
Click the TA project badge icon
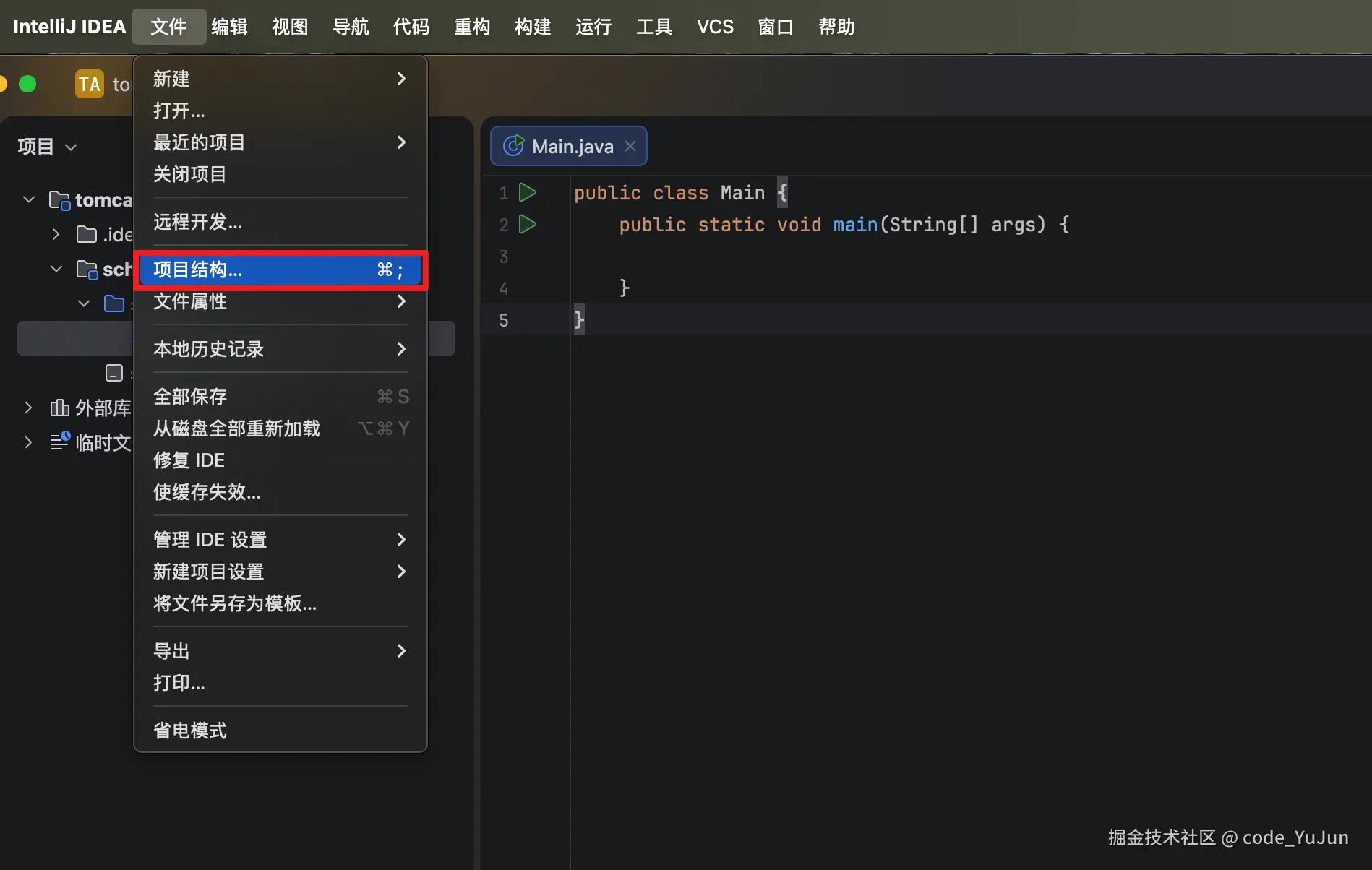(90, 85)
